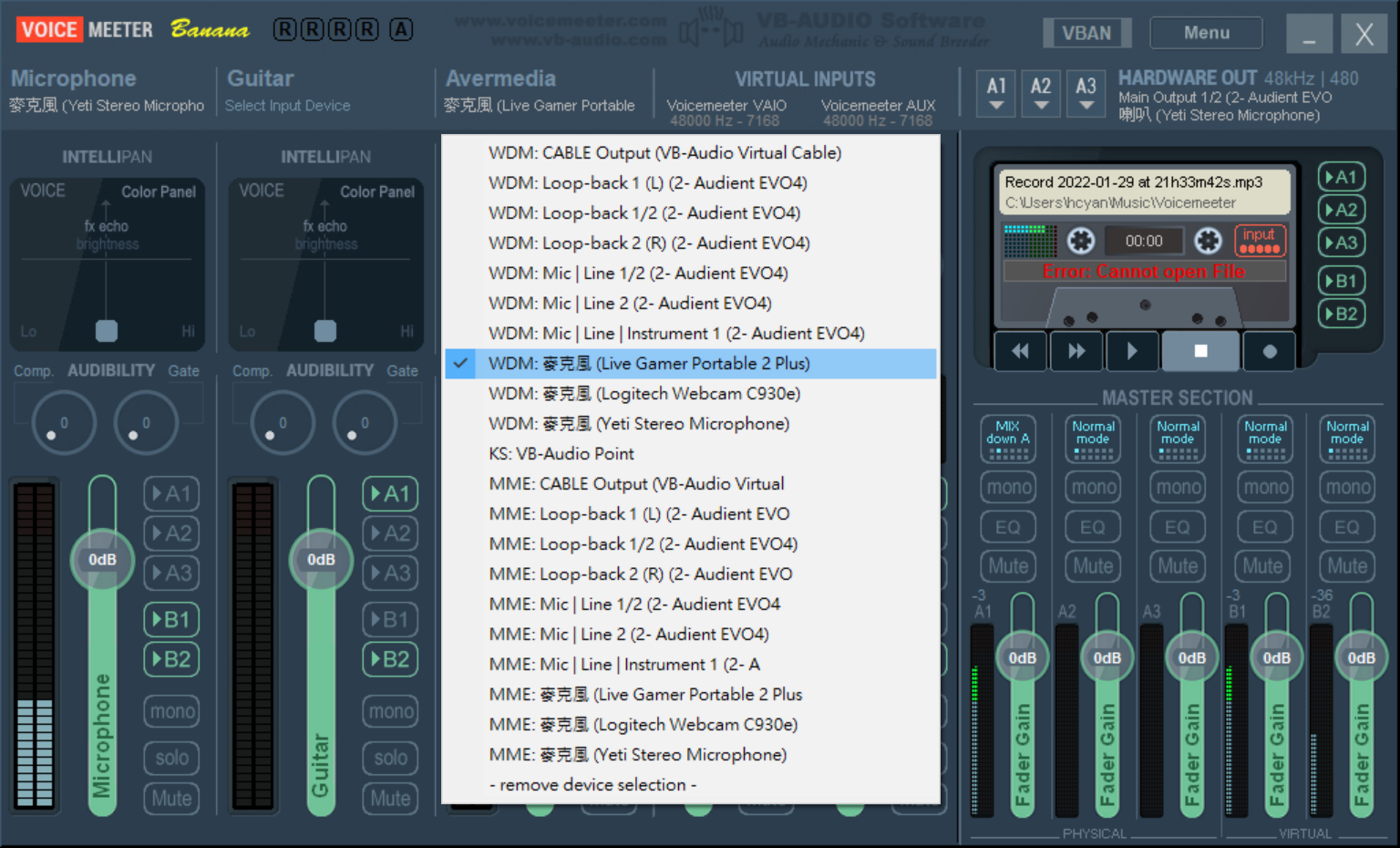Start recording with the record button

click(x=1269, y=351)
